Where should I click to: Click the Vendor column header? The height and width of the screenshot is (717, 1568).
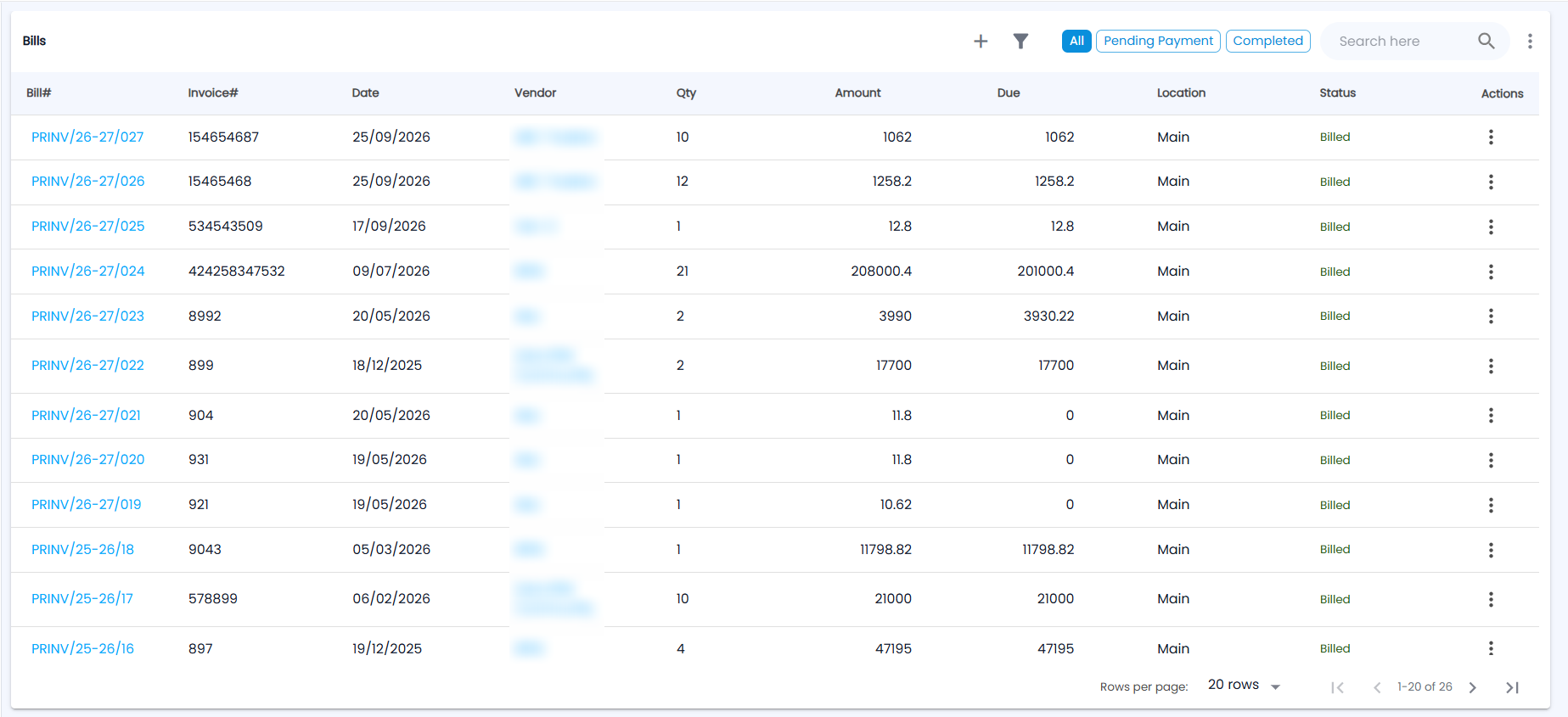click(536, 93)
